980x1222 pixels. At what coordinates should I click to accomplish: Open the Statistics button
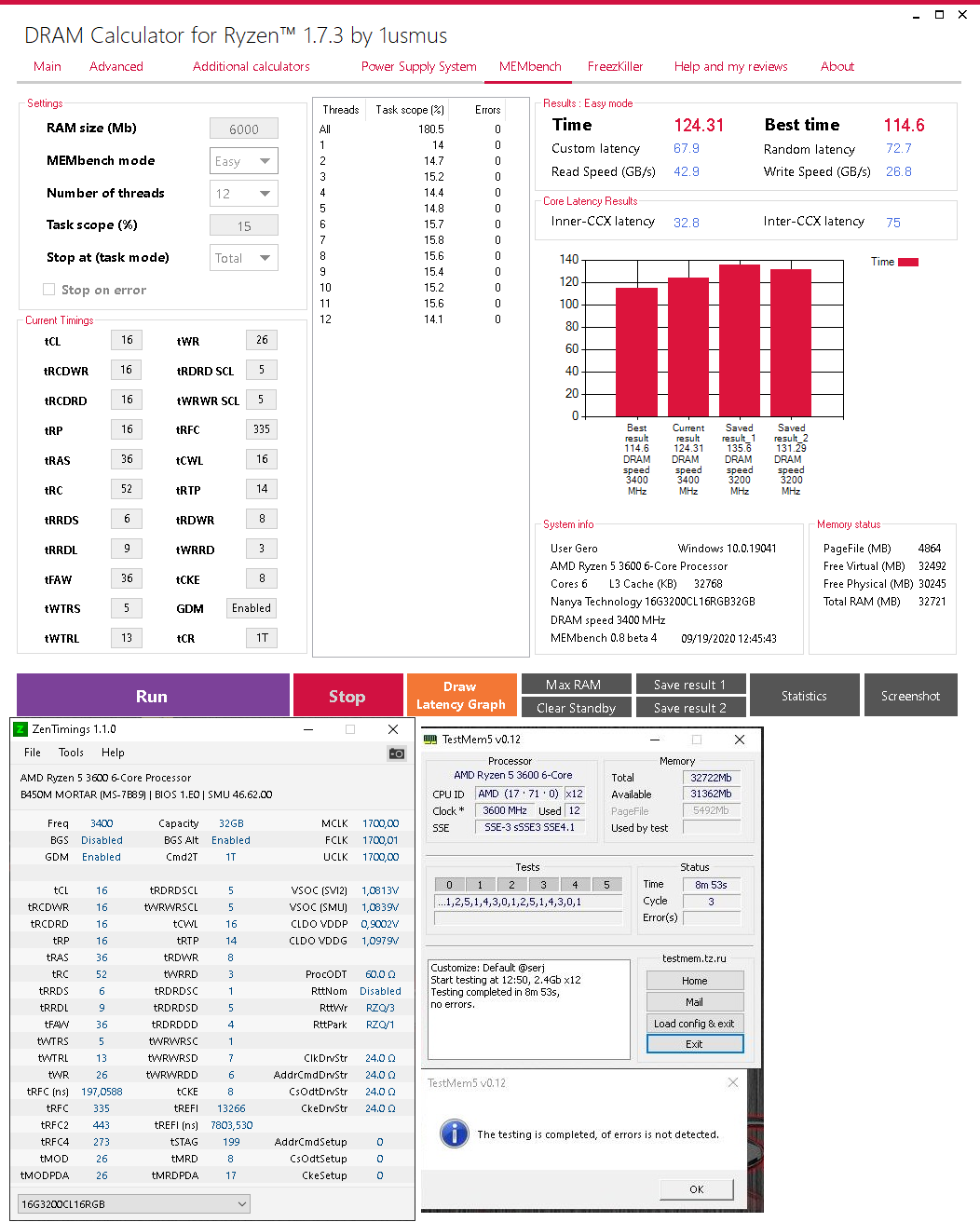pos(805,696)
